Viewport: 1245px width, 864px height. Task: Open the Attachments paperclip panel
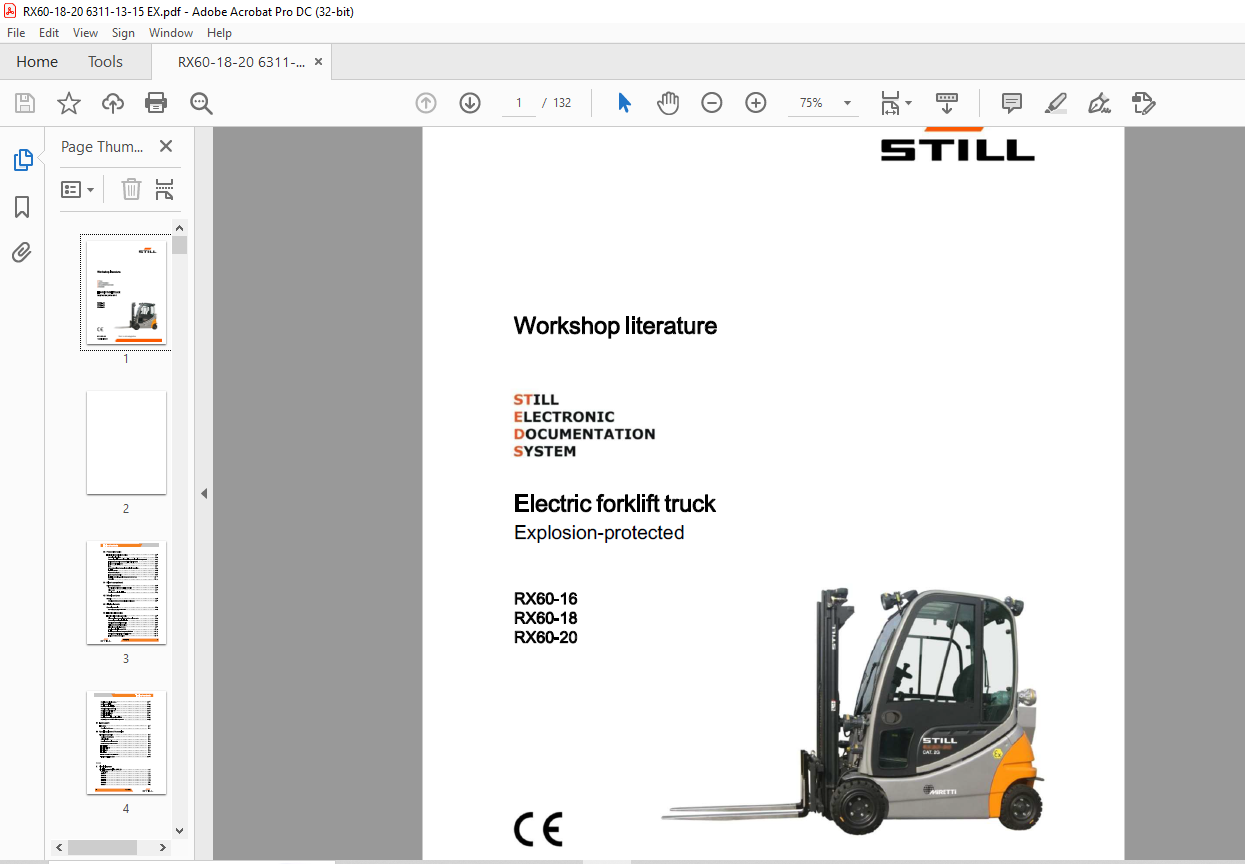pyautogui.click(x=22, y=253)
